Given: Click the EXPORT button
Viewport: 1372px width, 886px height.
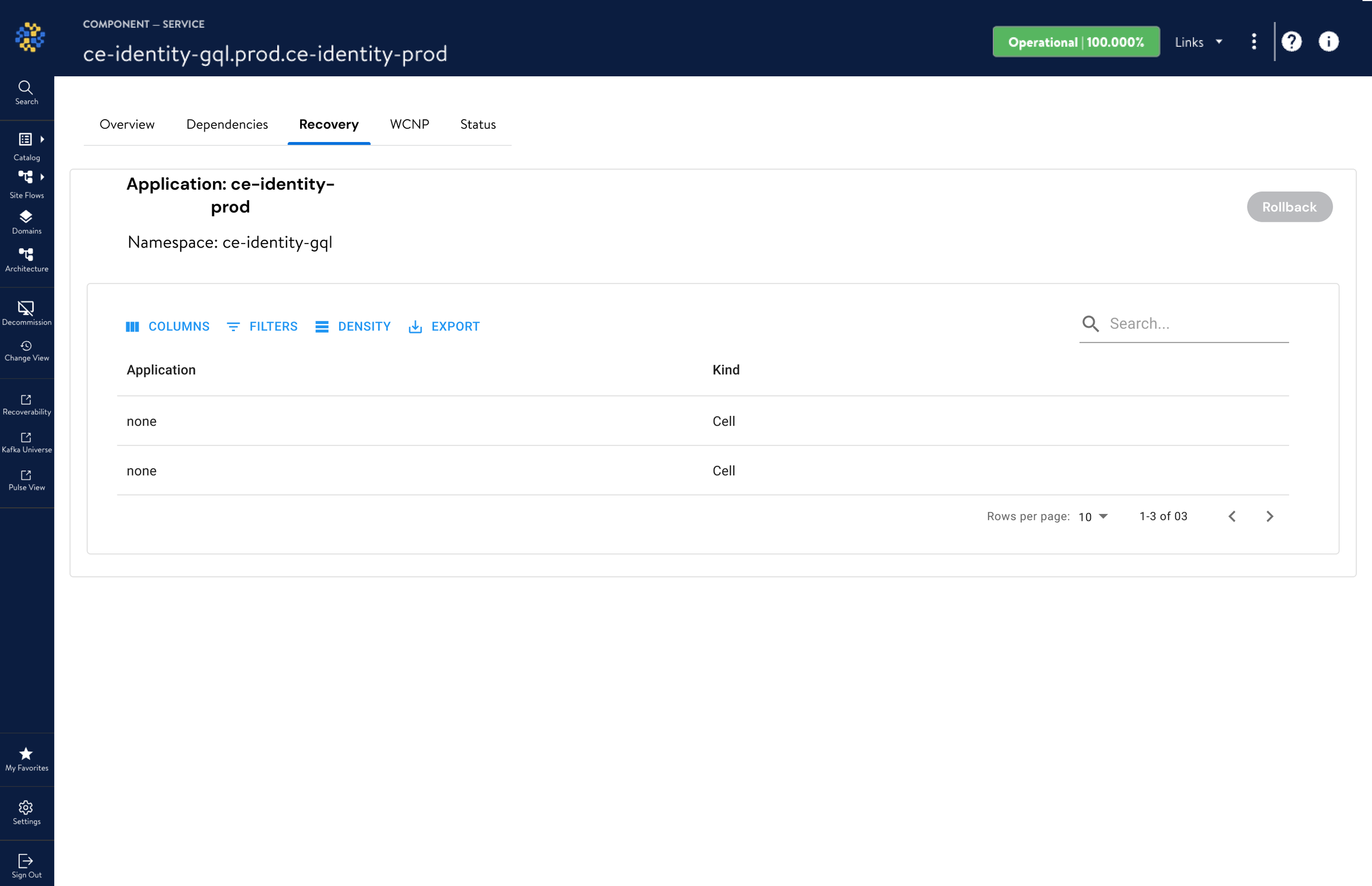Looking at the screenshot, I should click(x=444, y=326).
